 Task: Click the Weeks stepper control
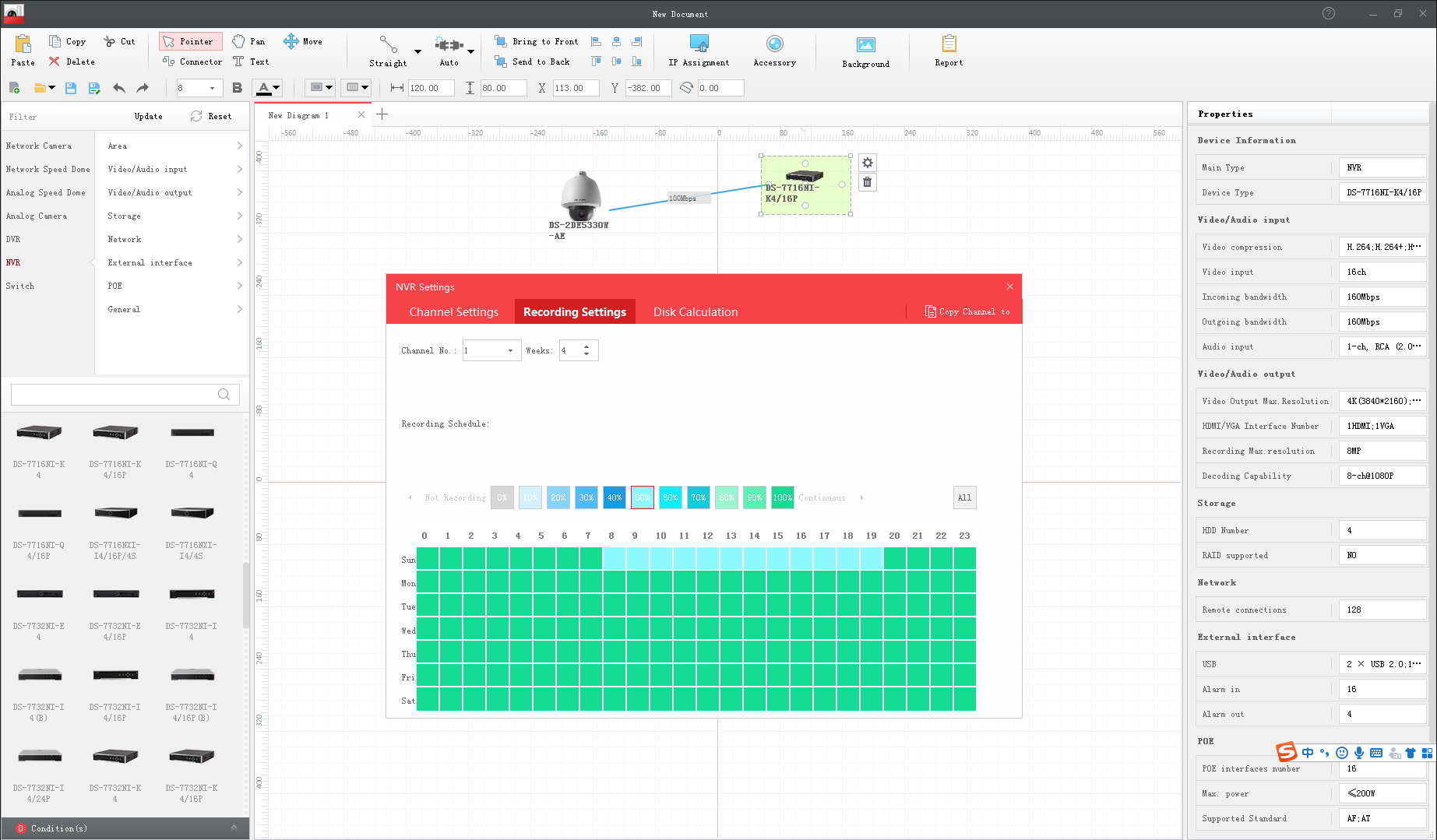point(586,350)
